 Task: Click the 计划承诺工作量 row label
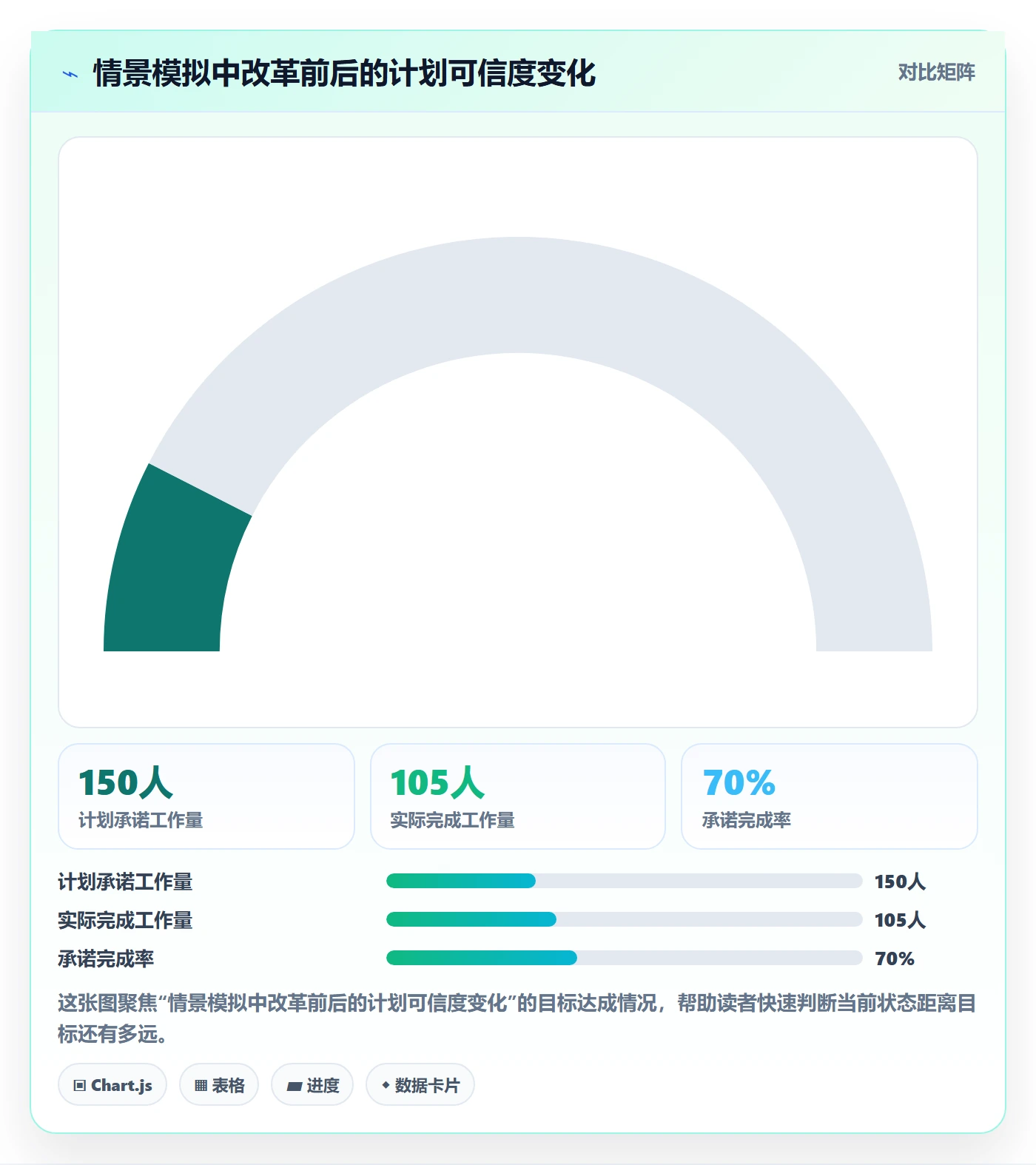[x=125, y=882]
